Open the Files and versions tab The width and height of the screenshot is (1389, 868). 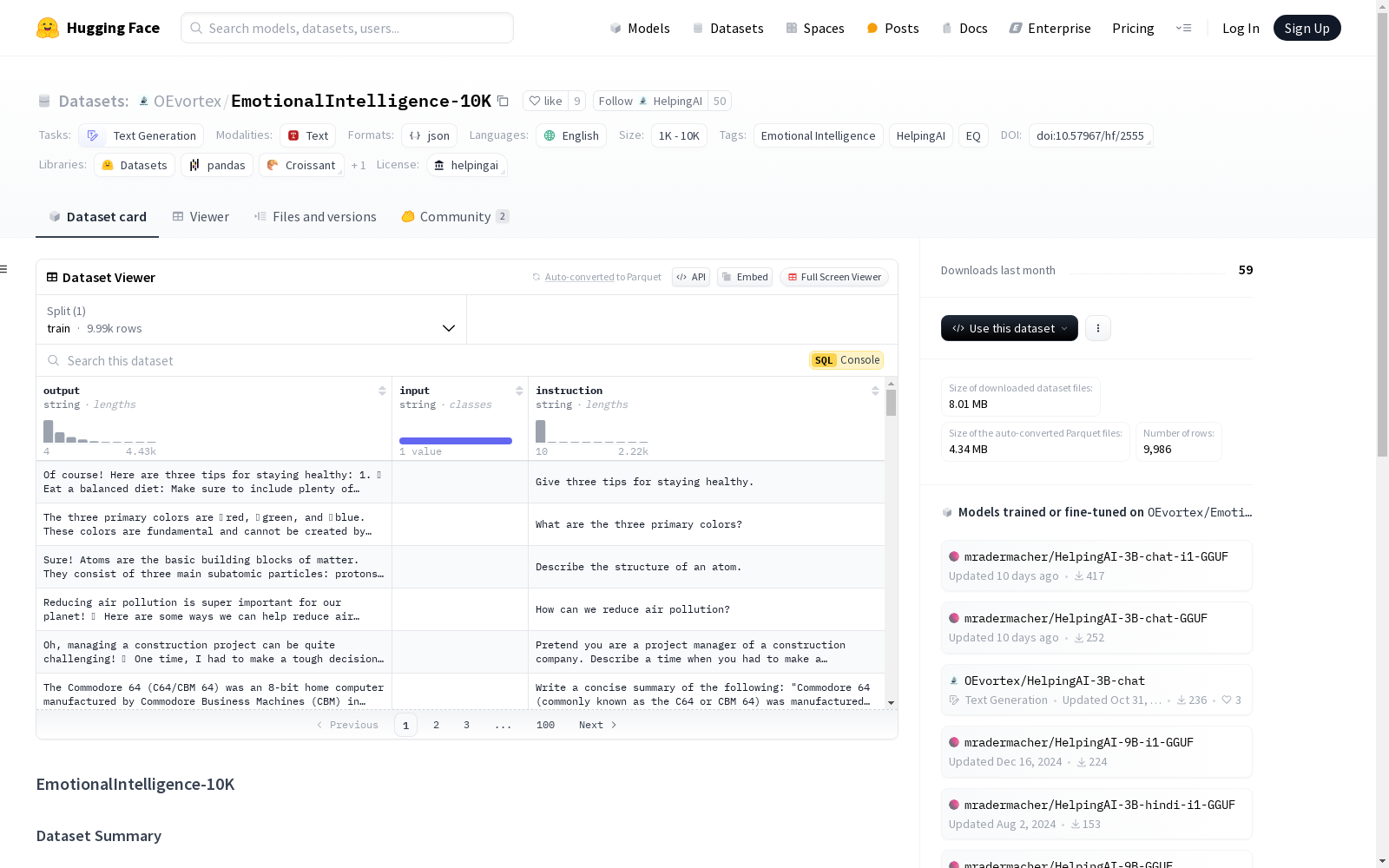coord(315,216)
